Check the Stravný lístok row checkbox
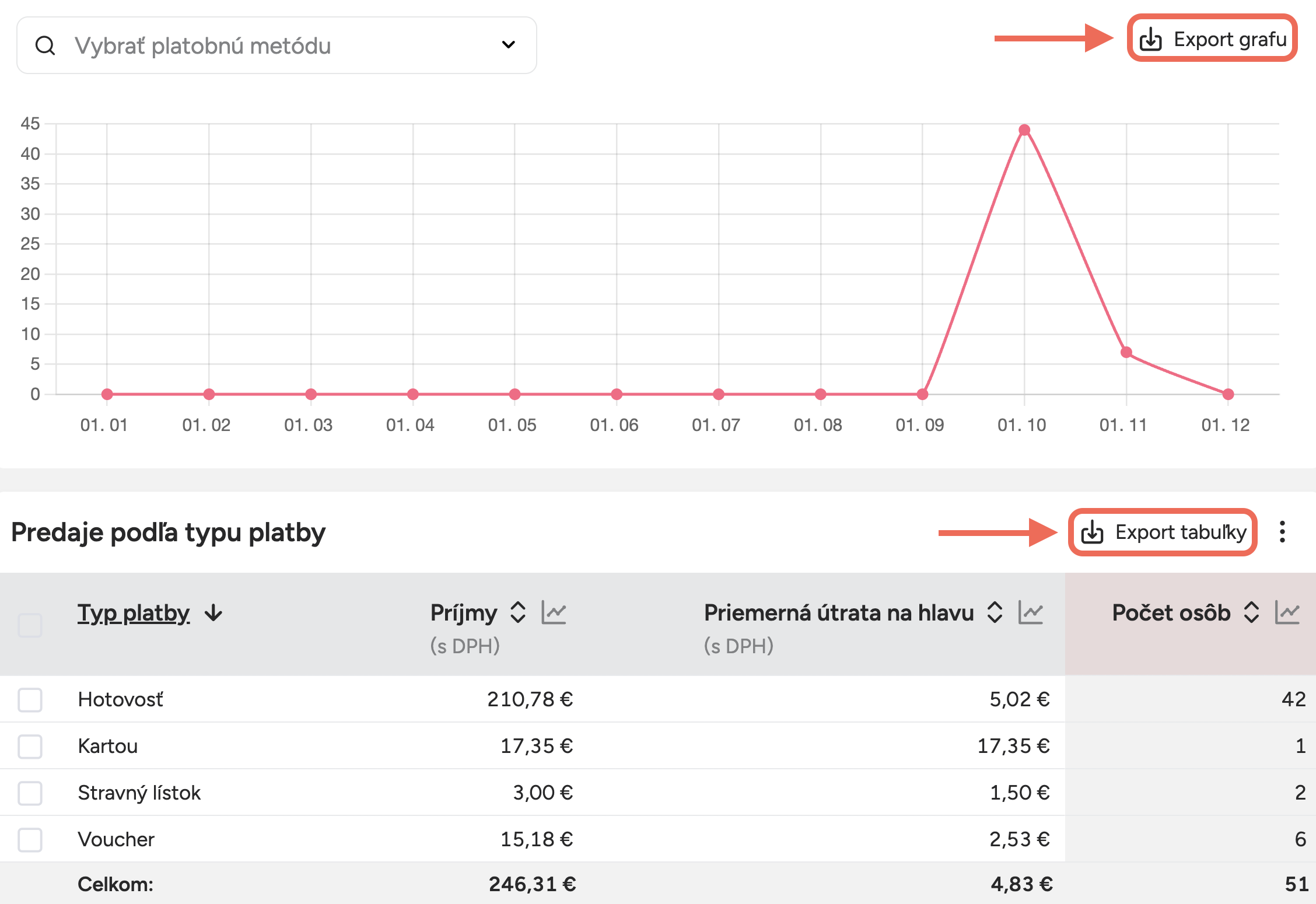 click(30, 793)
